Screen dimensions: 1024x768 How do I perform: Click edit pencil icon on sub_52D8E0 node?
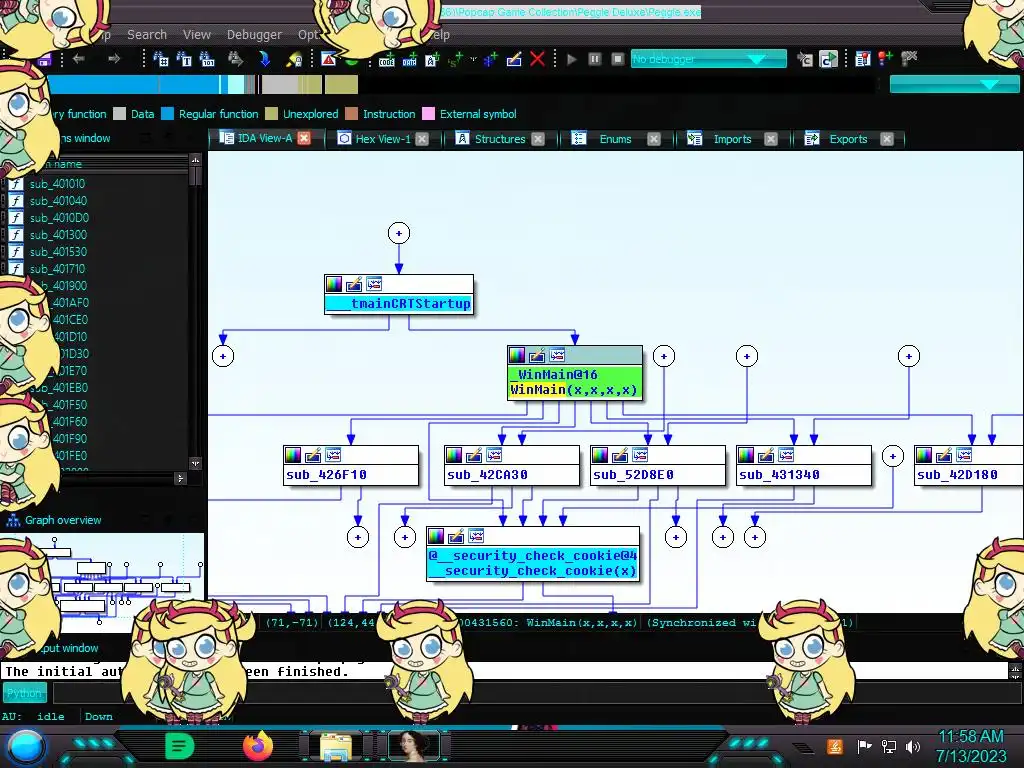point(620,455)
